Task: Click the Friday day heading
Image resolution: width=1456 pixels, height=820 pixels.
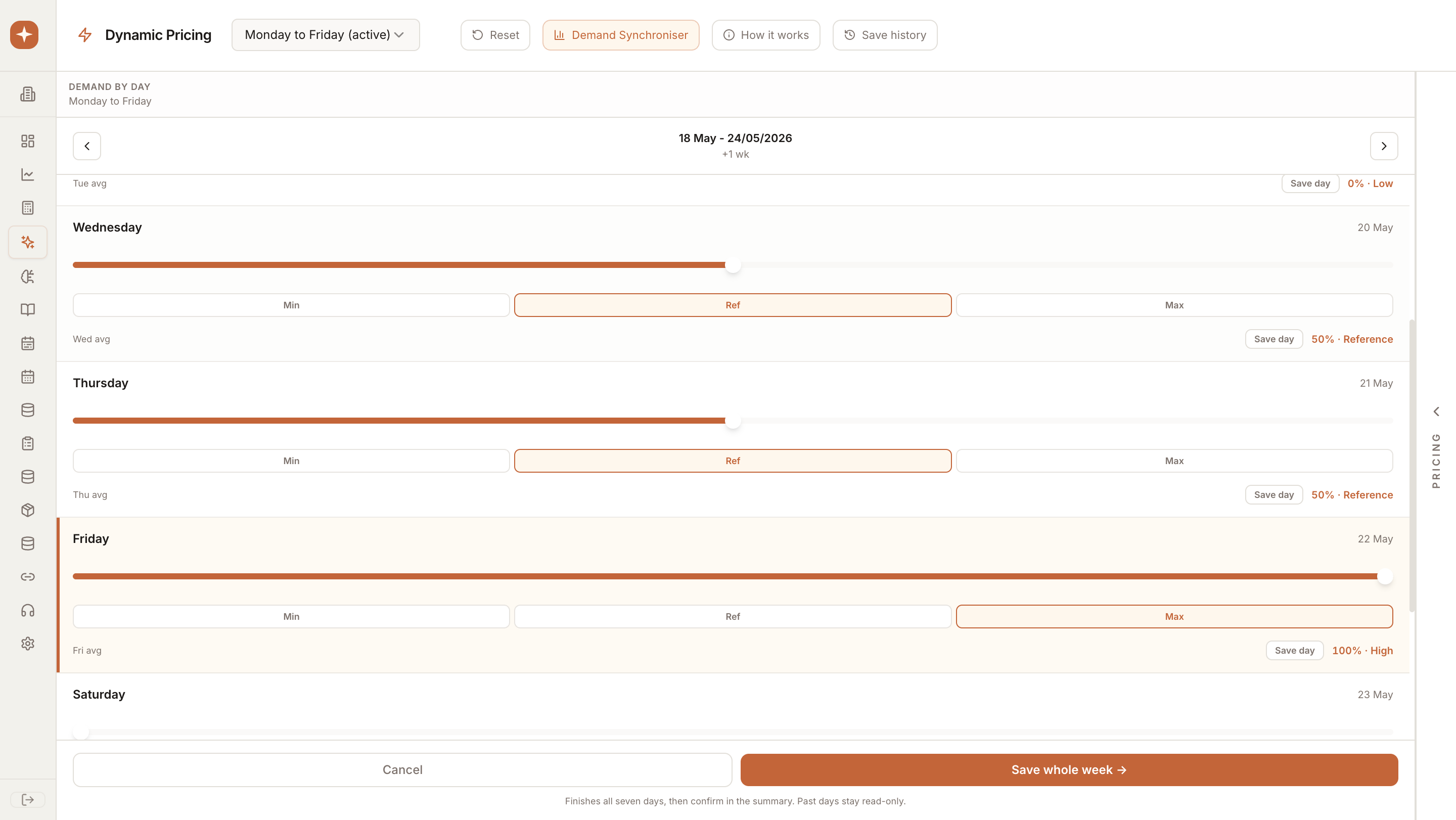Action: click(91, 539)
